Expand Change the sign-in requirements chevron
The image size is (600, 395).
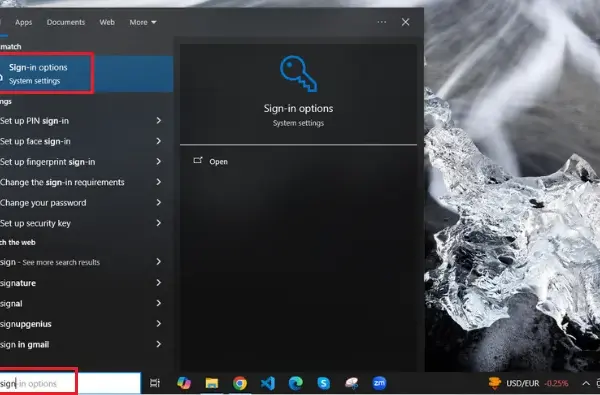(x=158, y=182)
